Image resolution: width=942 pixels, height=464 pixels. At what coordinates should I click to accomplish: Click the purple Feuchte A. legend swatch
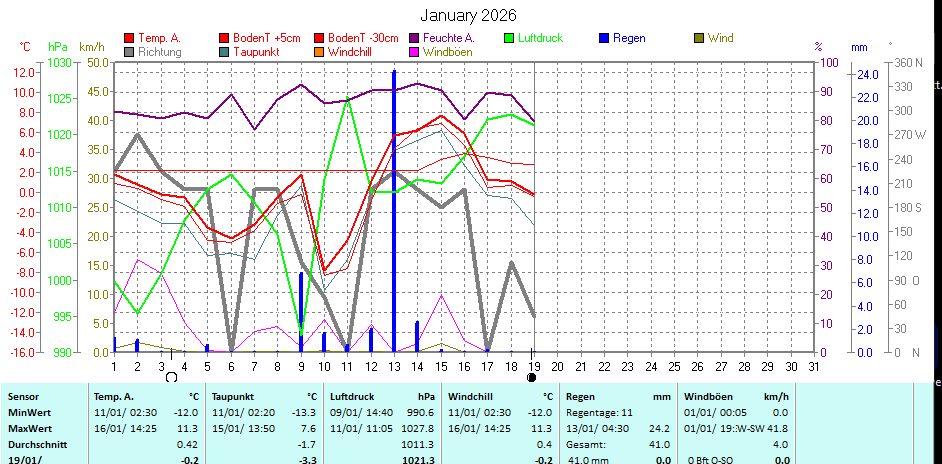point(414,39)
